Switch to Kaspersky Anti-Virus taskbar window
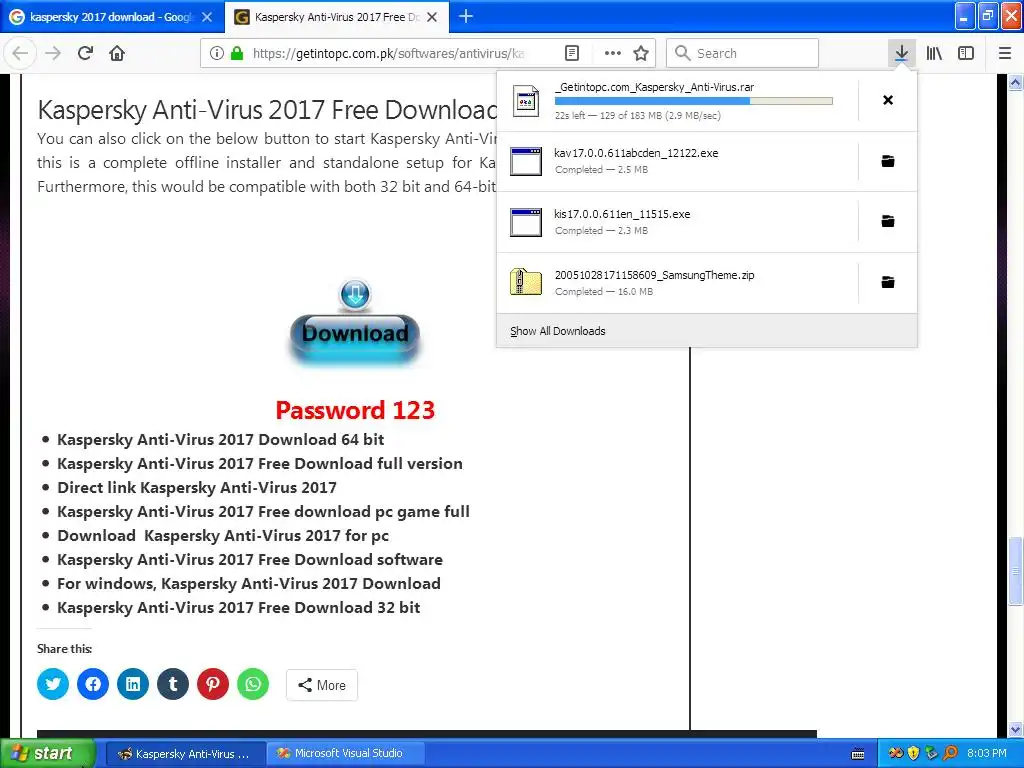The height and width of the screenshot is (768, 1024). click(185, 754)
